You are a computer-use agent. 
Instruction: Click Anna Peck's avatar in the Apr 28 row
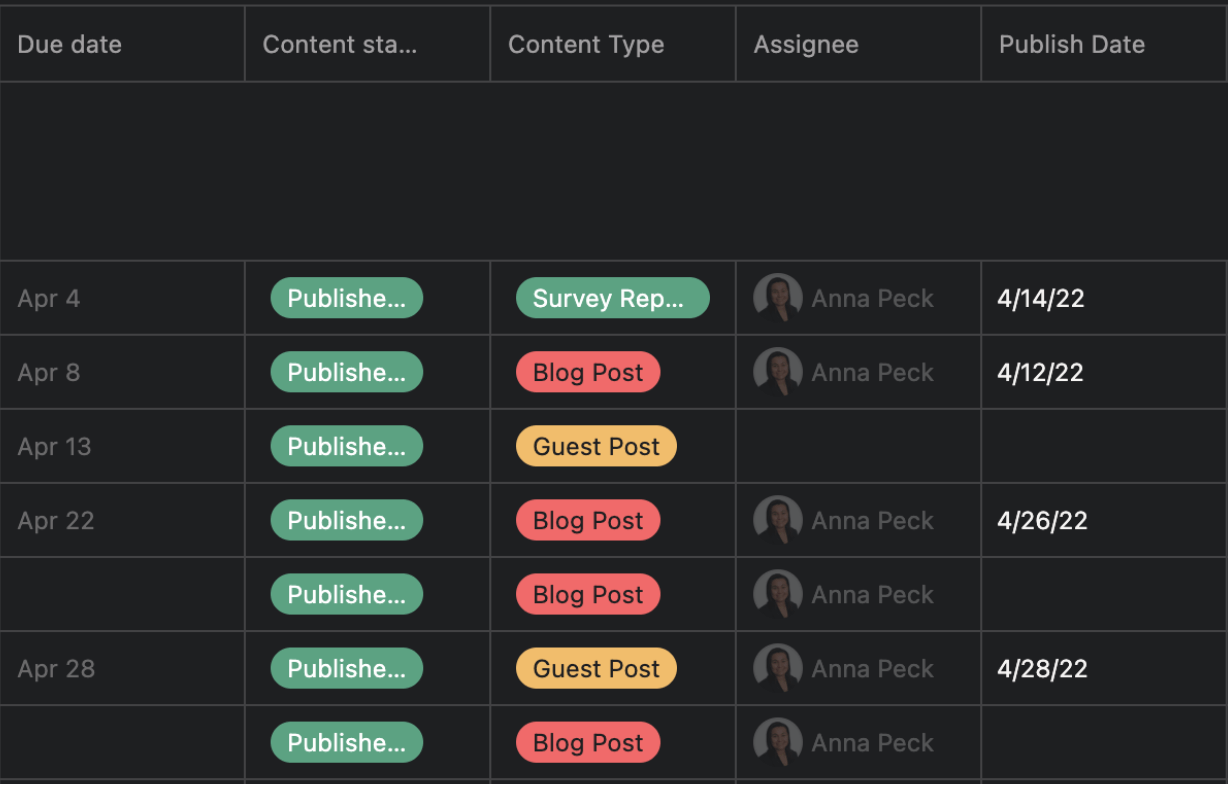point(777,668)
